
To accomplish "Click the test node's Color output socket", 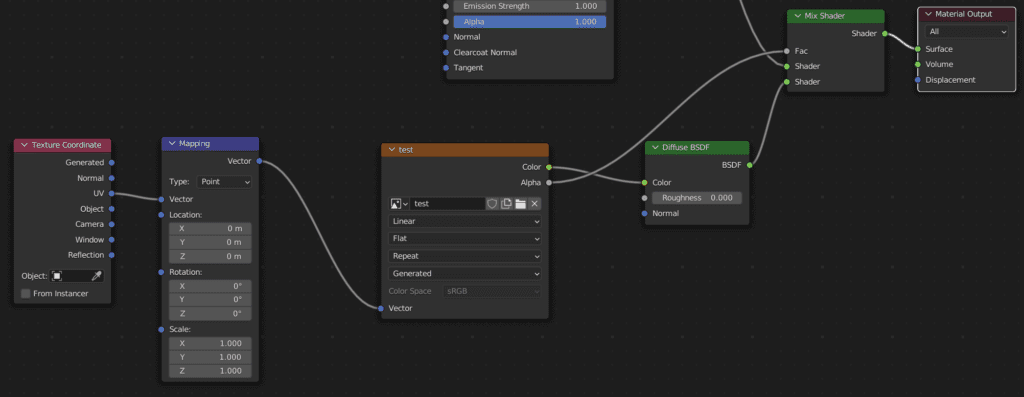I will click(x=549, y=167).
